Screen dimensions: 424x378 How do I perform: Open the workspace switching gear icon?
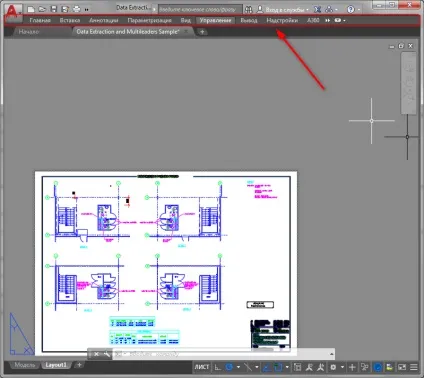coord(333,367)
